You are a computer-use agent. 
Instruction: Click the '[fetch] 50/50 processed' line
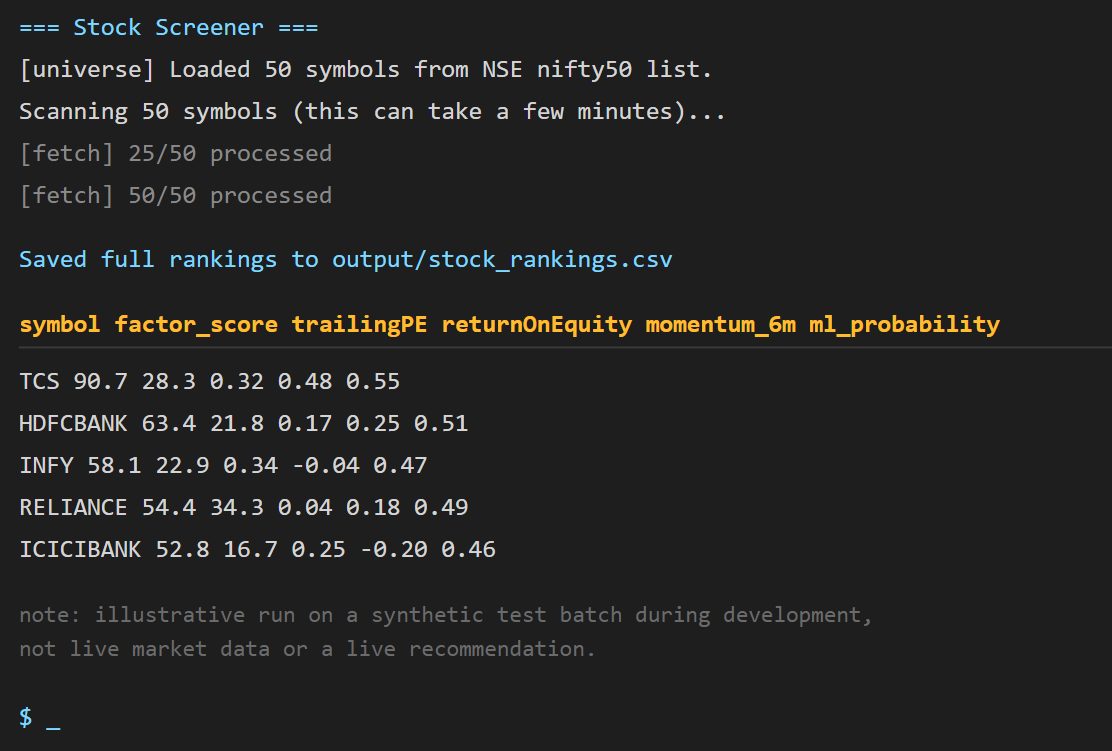[x=176, y=195]
